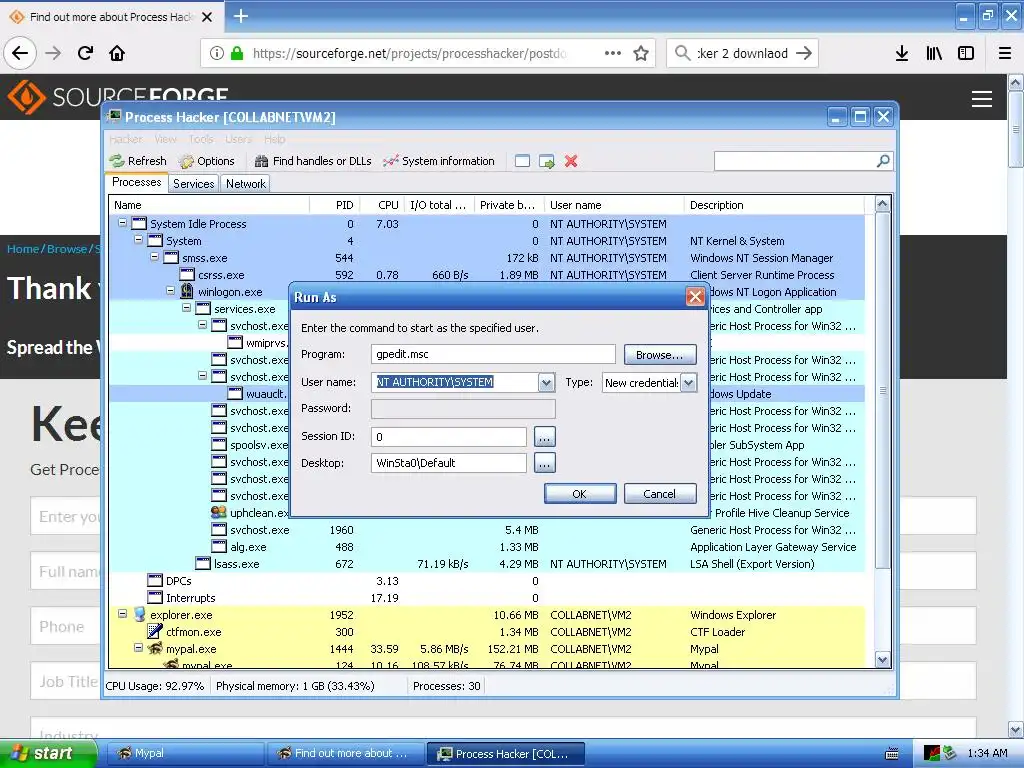Click the Program field containing gpedit.msc
Screen dimensions: 1024x768
click(493, 354)
